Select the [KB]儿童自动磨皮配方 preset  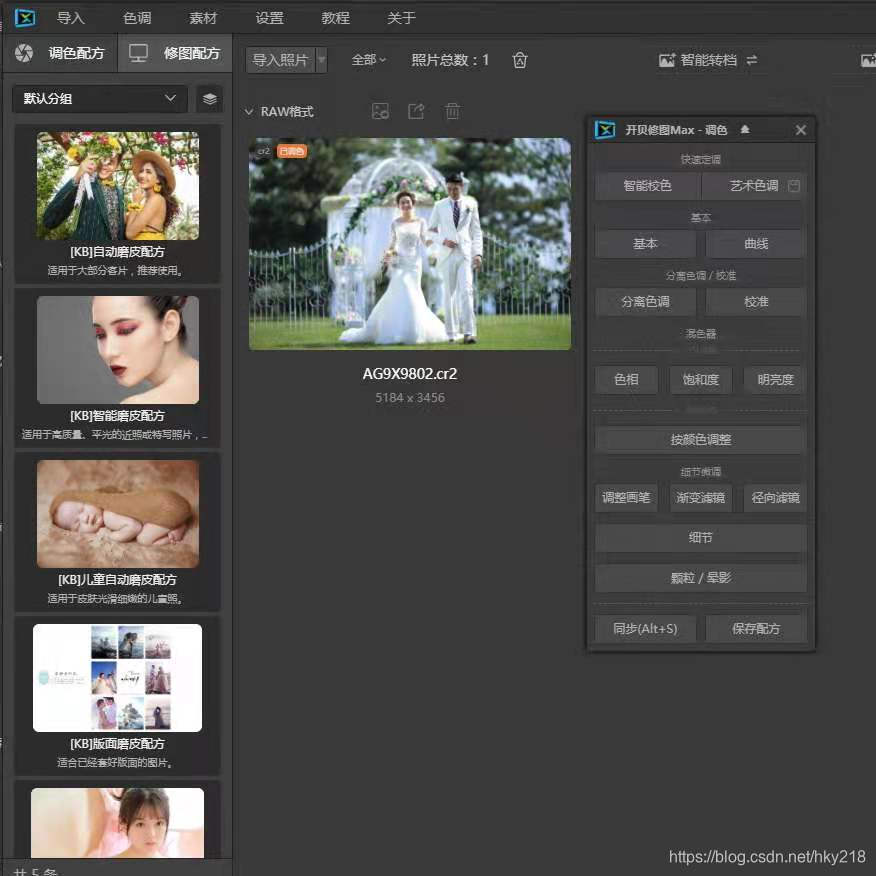click(x=117, y=532)
